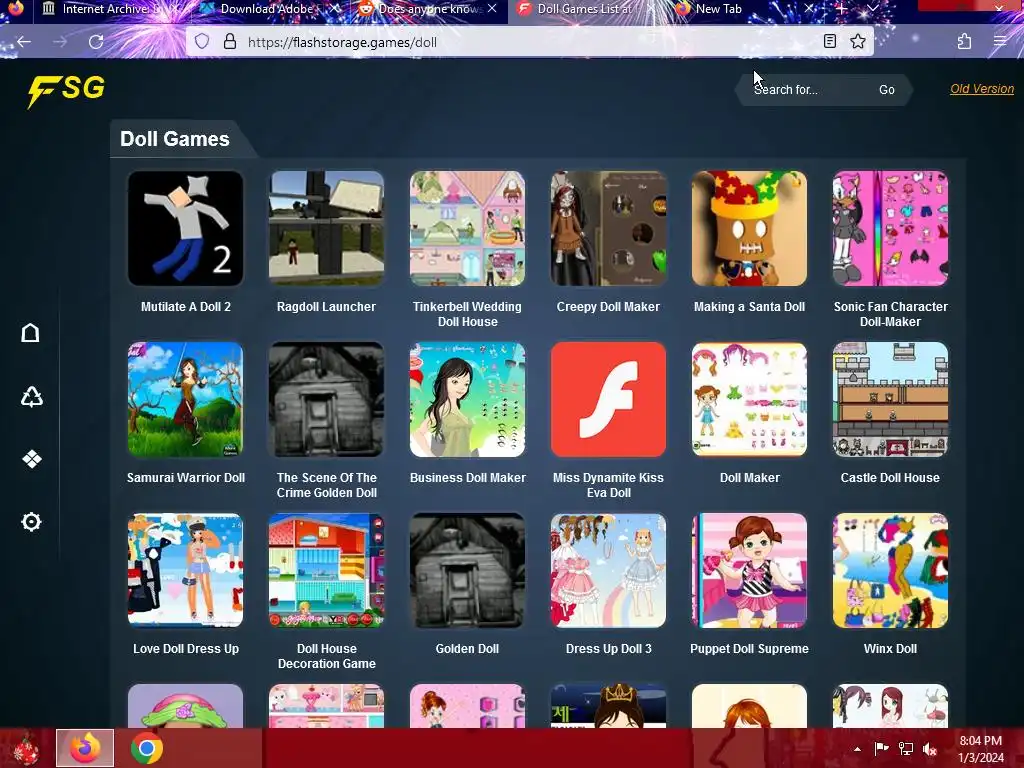The height and width of the screenshot is (768, 1024).
Task: Open Samurai Warrior Doll thumbnail
Action: [185, 400]
